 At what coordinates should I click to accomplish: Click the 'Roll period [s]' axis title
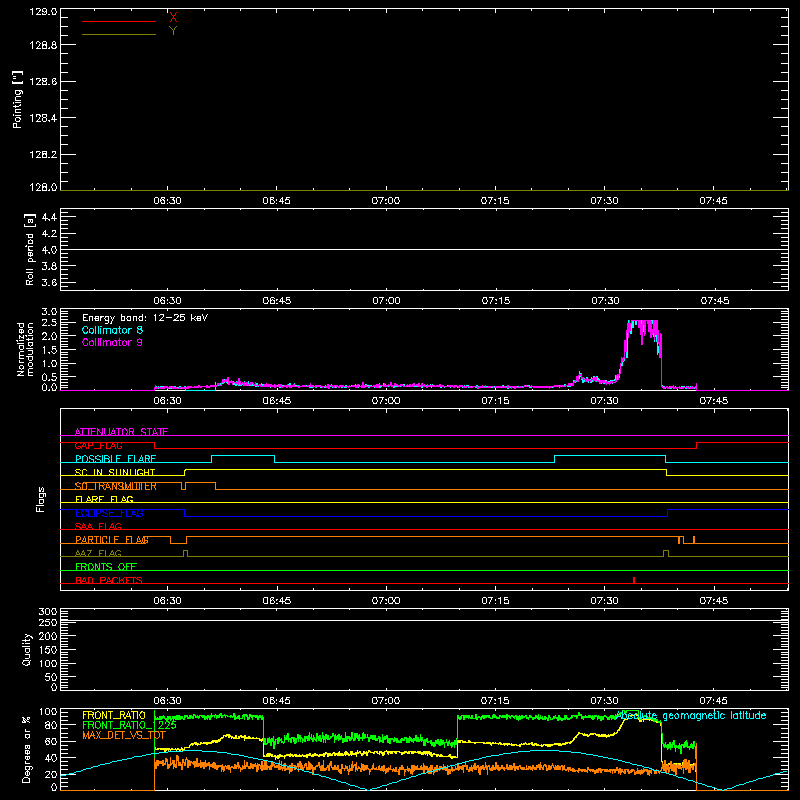pyautogui.click(x=30, y=249)
